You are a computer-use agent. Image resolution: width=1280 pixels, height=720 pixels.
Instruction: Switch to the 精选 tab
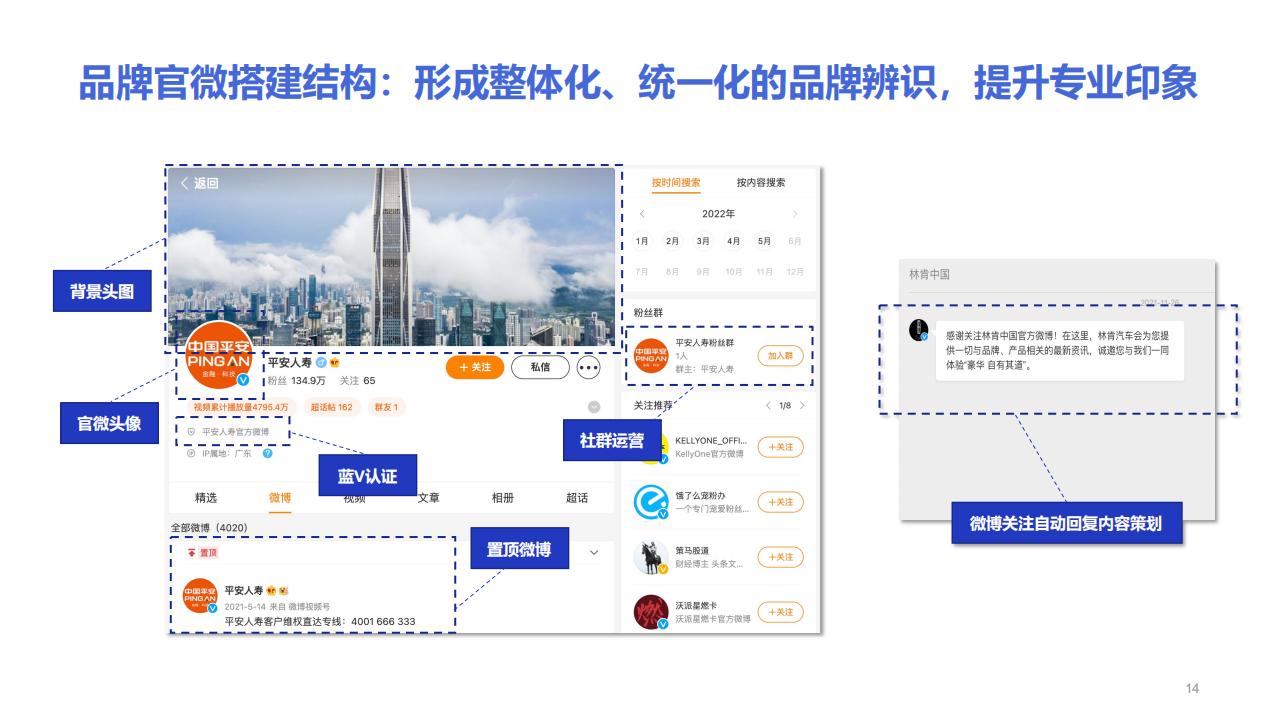[206, 497]
